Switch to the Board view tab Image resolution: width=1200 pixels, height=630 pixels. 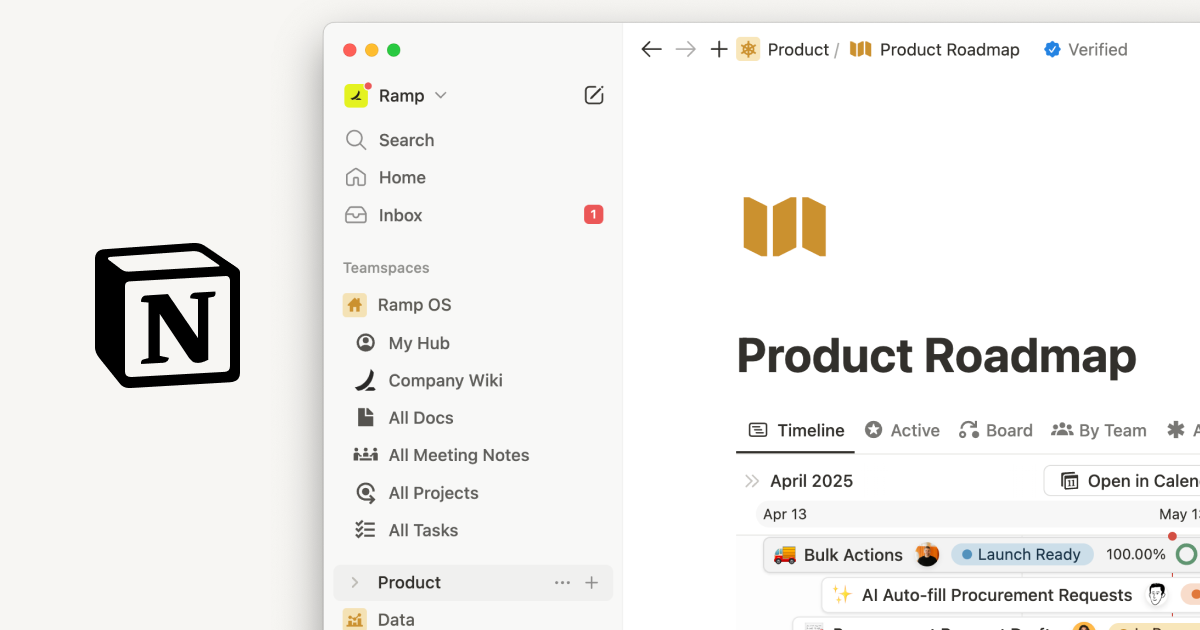coord(995,430)
